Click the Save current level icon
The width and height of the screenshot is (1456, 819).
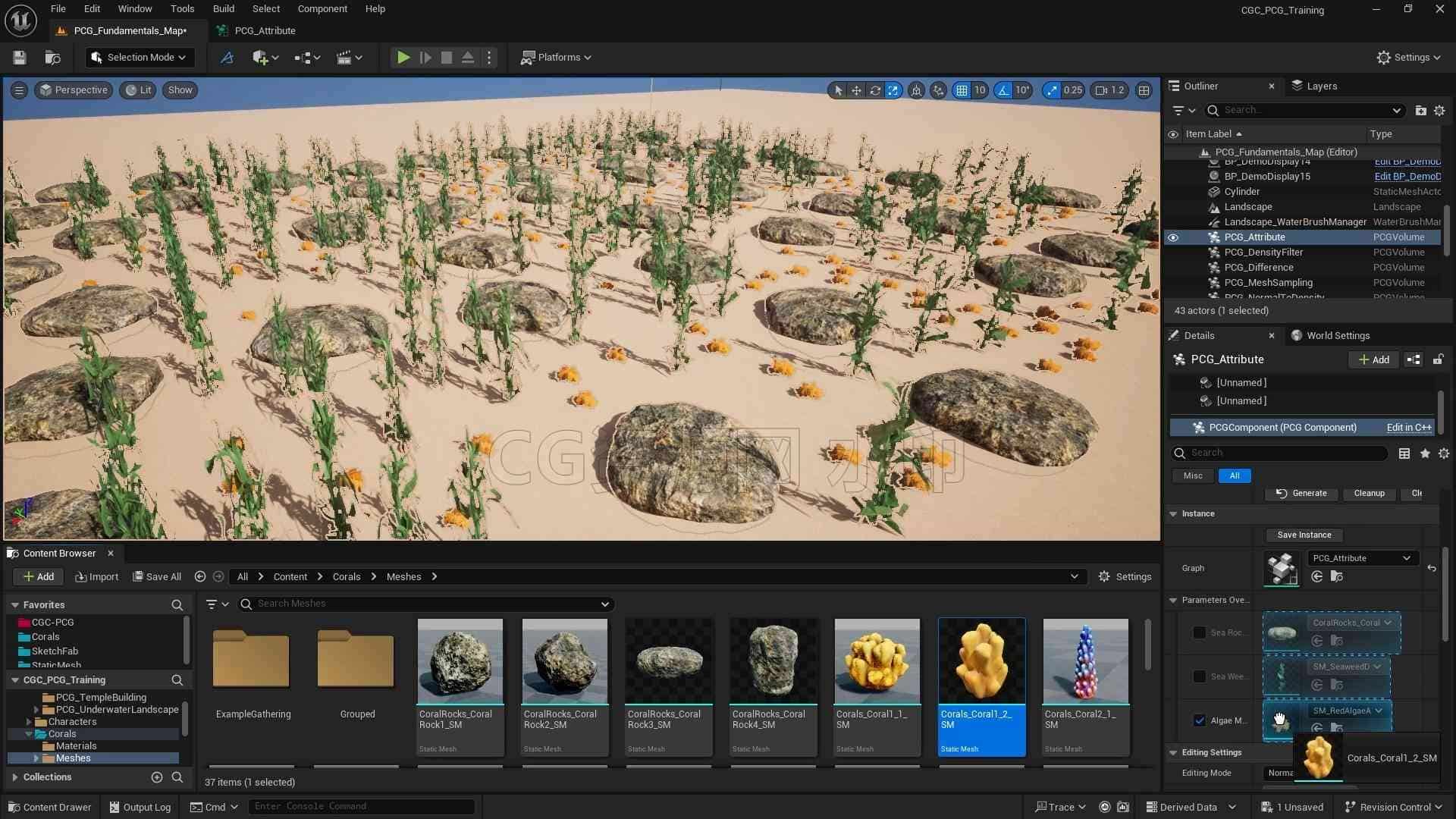click(x=20, y=58)
